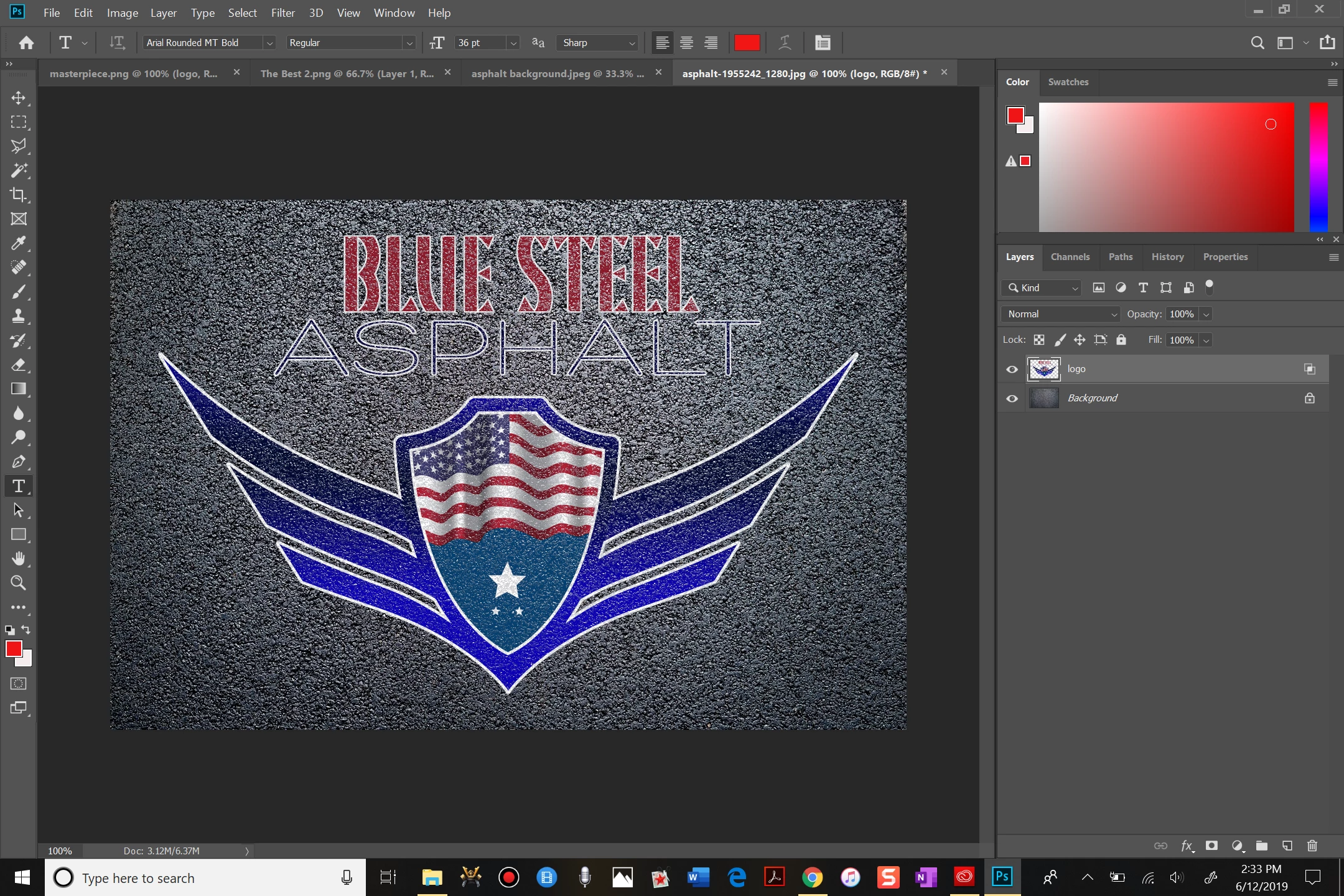This screenshot has width=1344, height=896.
Task: Open the Filter menu
Action: (x=282, y=13)
